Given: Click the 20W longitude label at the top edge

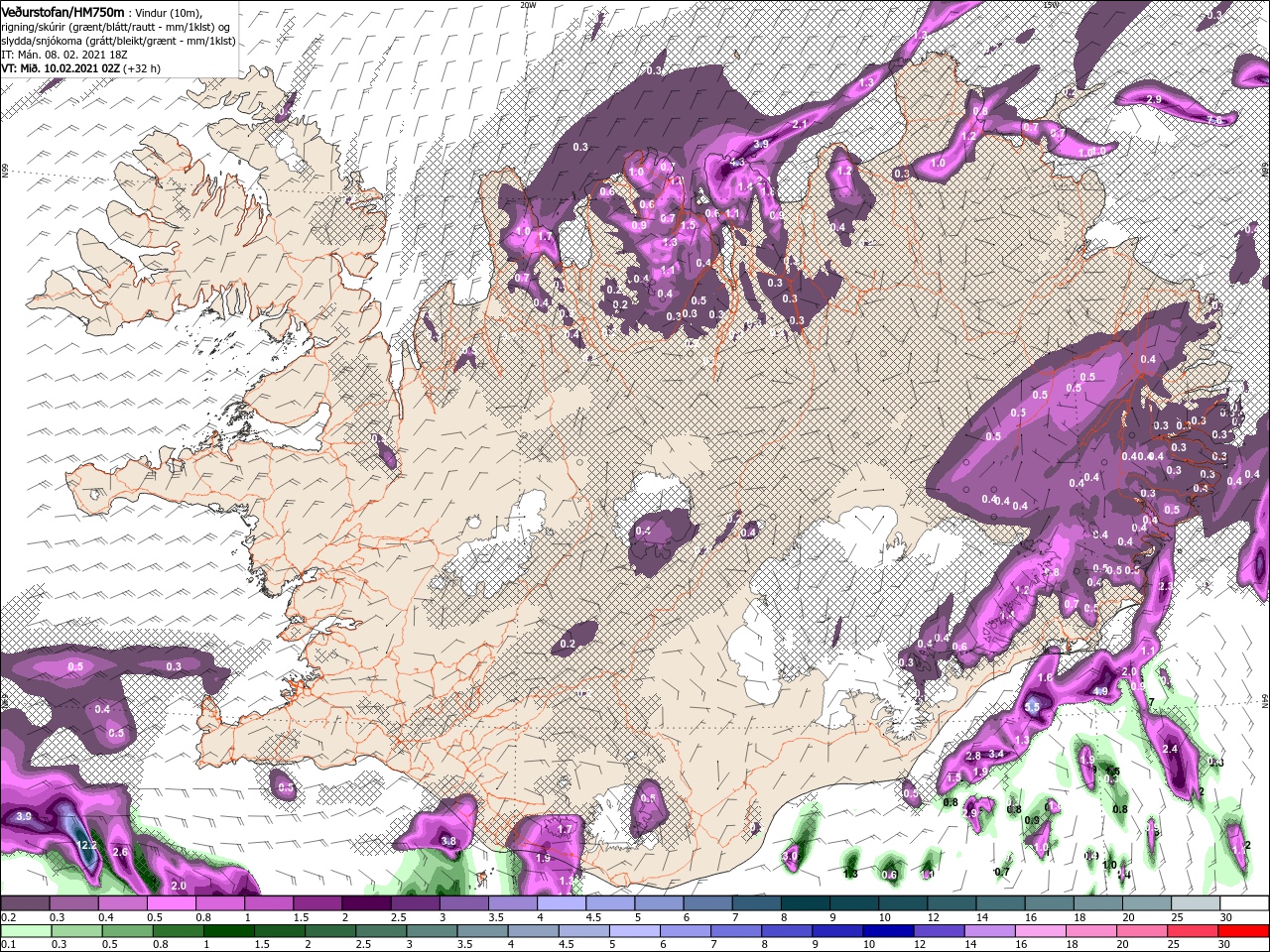Looking at the screenshot, I should (527, 4).
